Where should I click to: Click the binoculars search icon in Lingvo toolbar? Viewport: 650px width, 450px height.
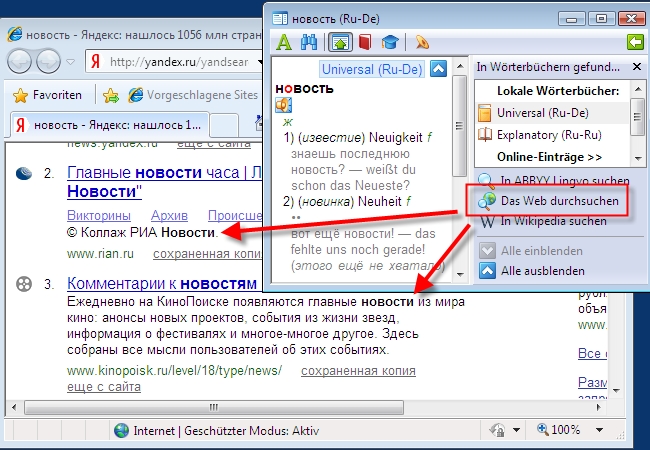pos(309,42)
